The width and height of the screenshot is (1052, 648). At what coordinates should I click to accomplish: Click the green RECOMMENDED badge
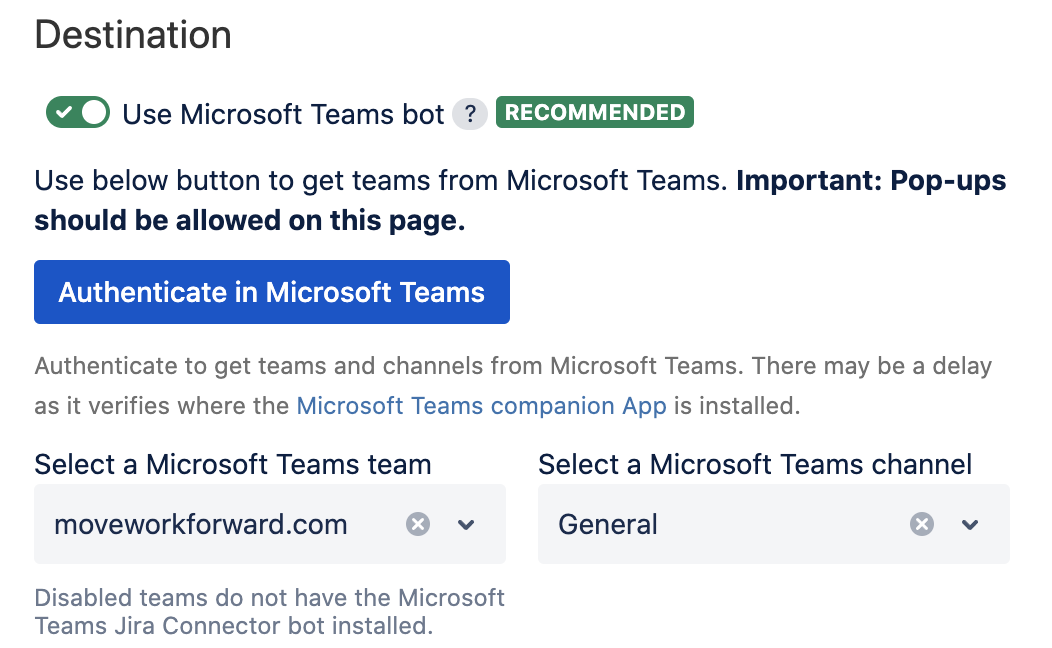tap(594, 113)
